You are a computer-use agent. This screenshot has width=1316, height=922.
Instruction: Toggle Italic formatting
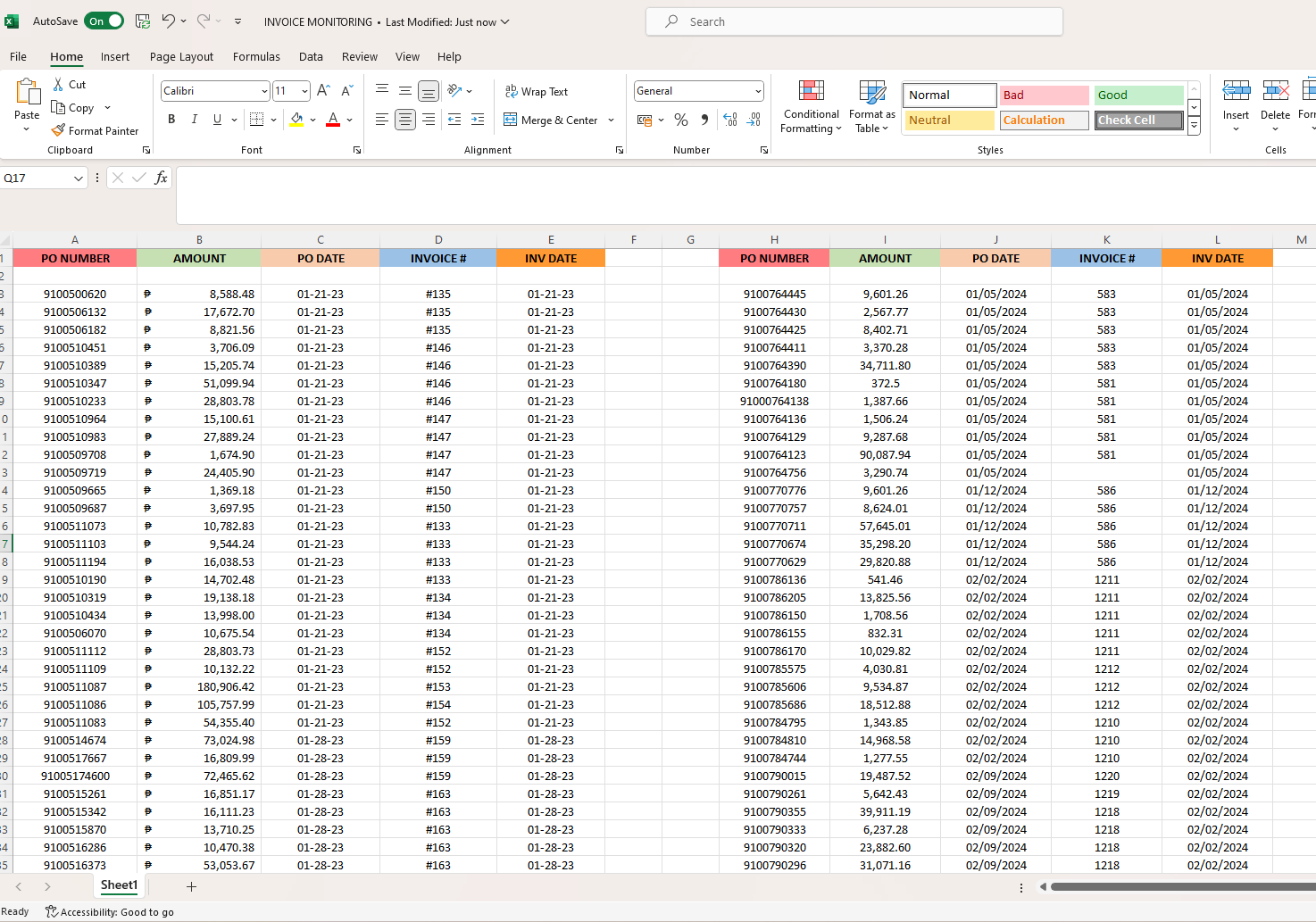[x=194, y=120]
